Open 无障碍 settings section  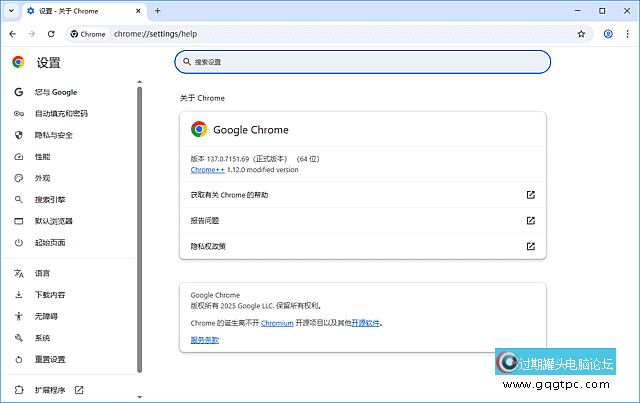tap(46, 316)
